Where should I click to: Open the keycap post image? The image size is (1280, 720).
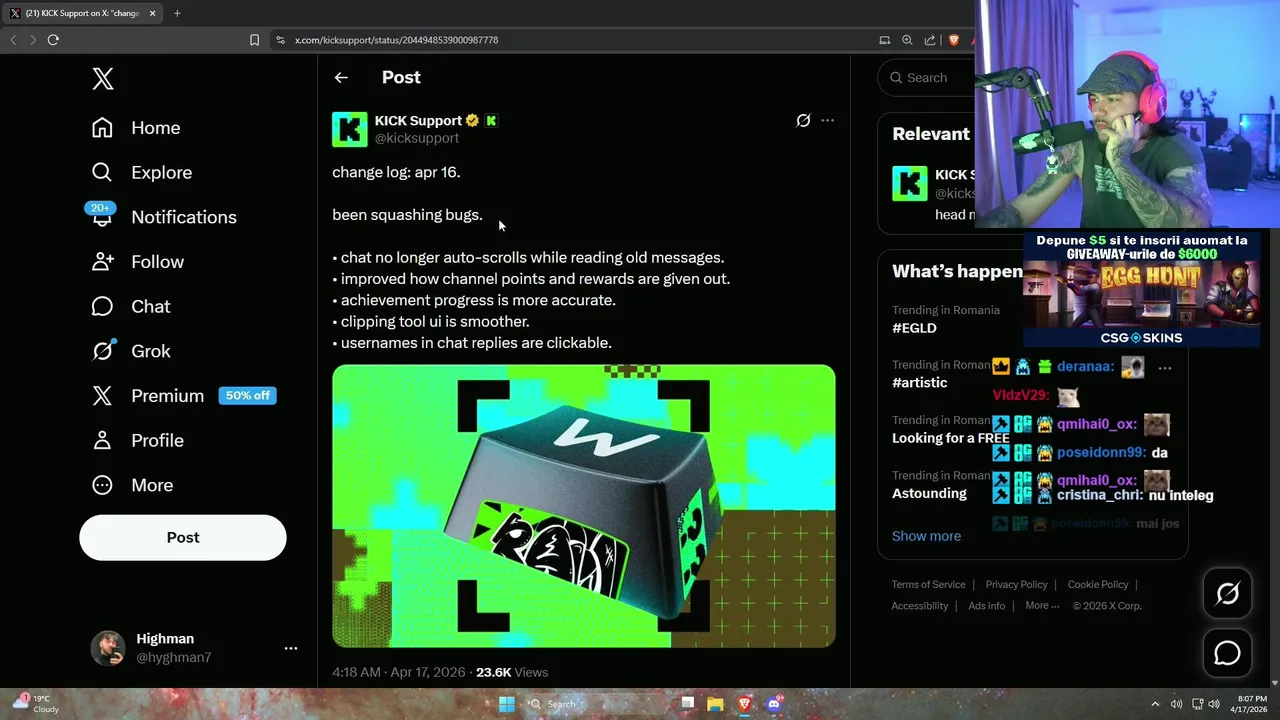tap(584, 506)
